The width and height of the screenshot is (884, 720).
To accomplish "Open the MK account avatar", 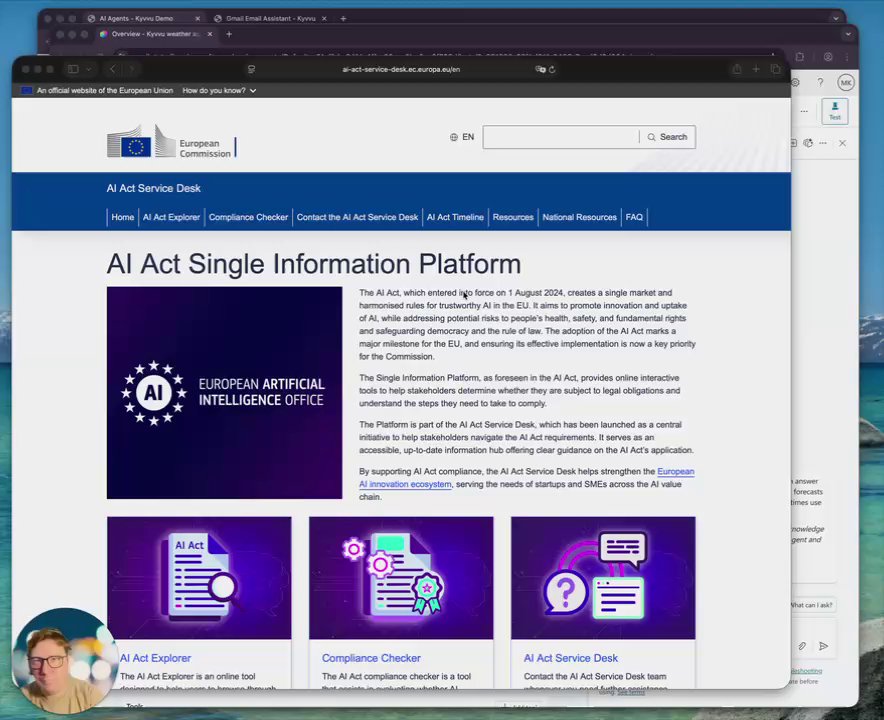I will point(846,83).
